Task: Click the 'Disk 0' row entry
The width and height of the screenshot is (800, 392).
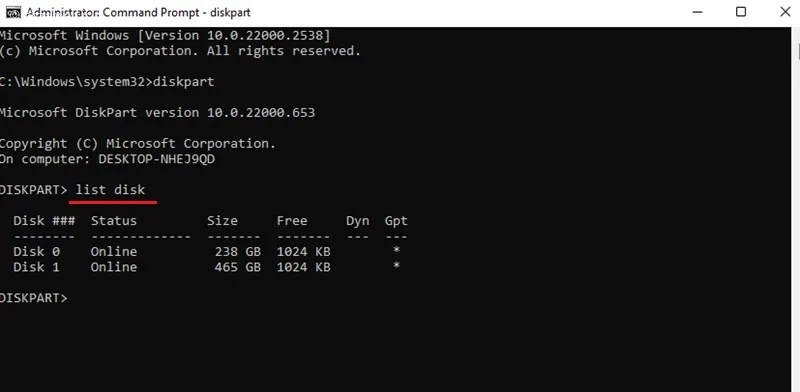Action: tap(36, 252)
